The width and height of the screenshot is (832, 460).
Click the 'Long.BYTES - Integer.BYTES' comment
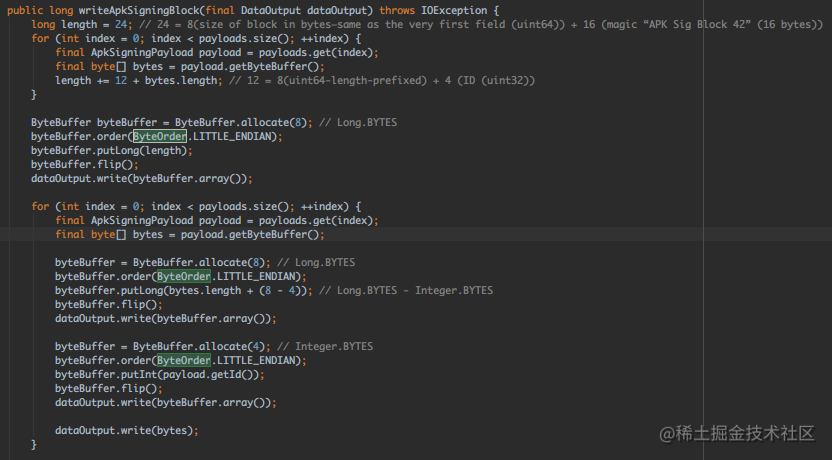point(414,291)
